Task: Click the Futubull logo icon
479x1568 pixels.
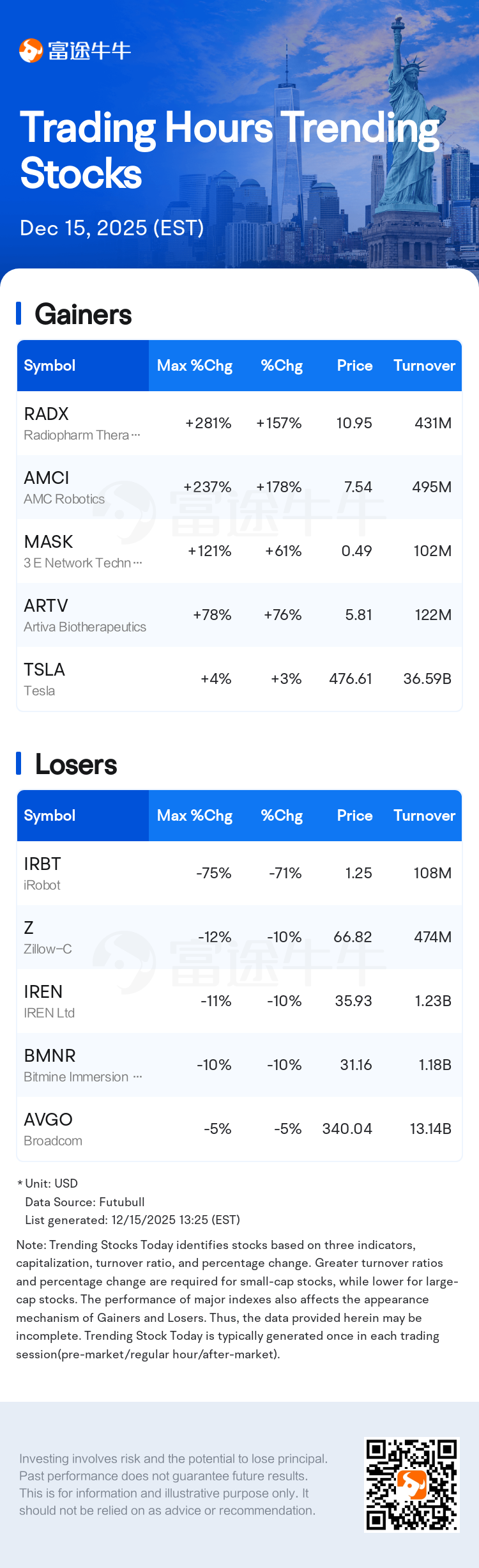Action: click(x=30, y=50)
